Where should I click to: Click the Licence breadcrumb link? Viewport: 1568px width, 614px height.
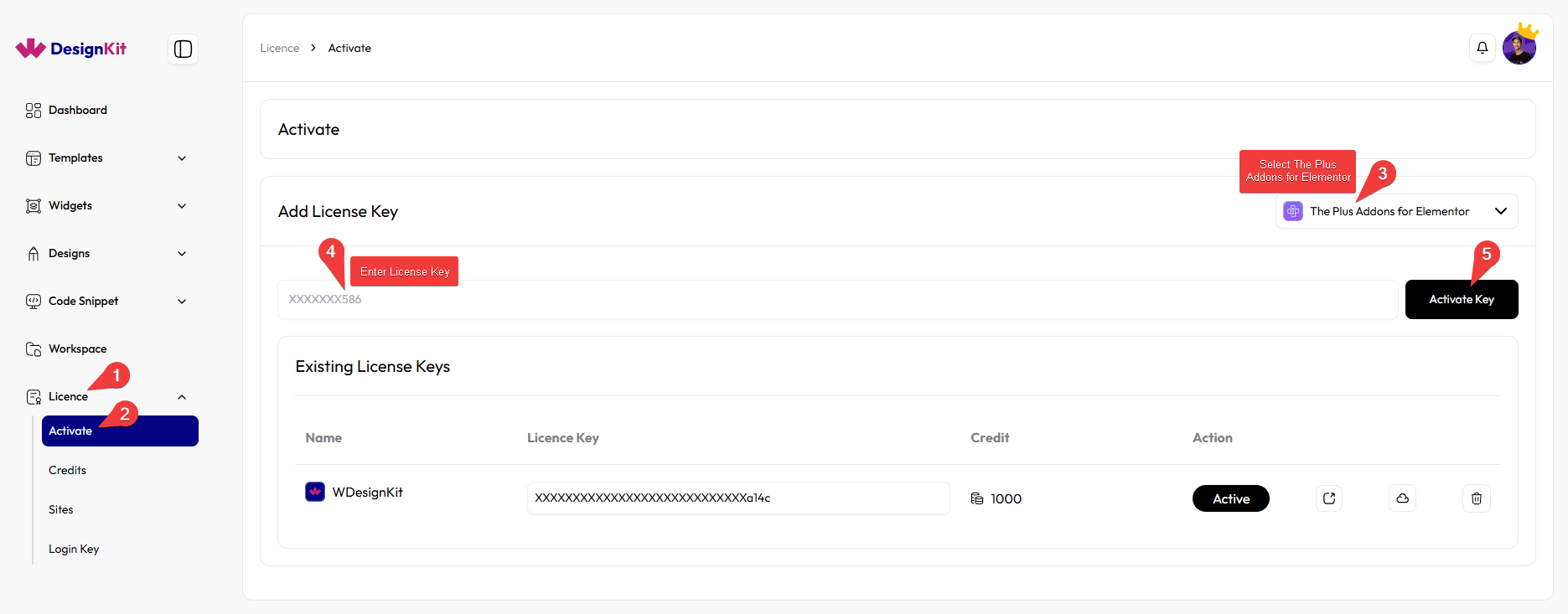pyautogui.click(x=279, y=49)
